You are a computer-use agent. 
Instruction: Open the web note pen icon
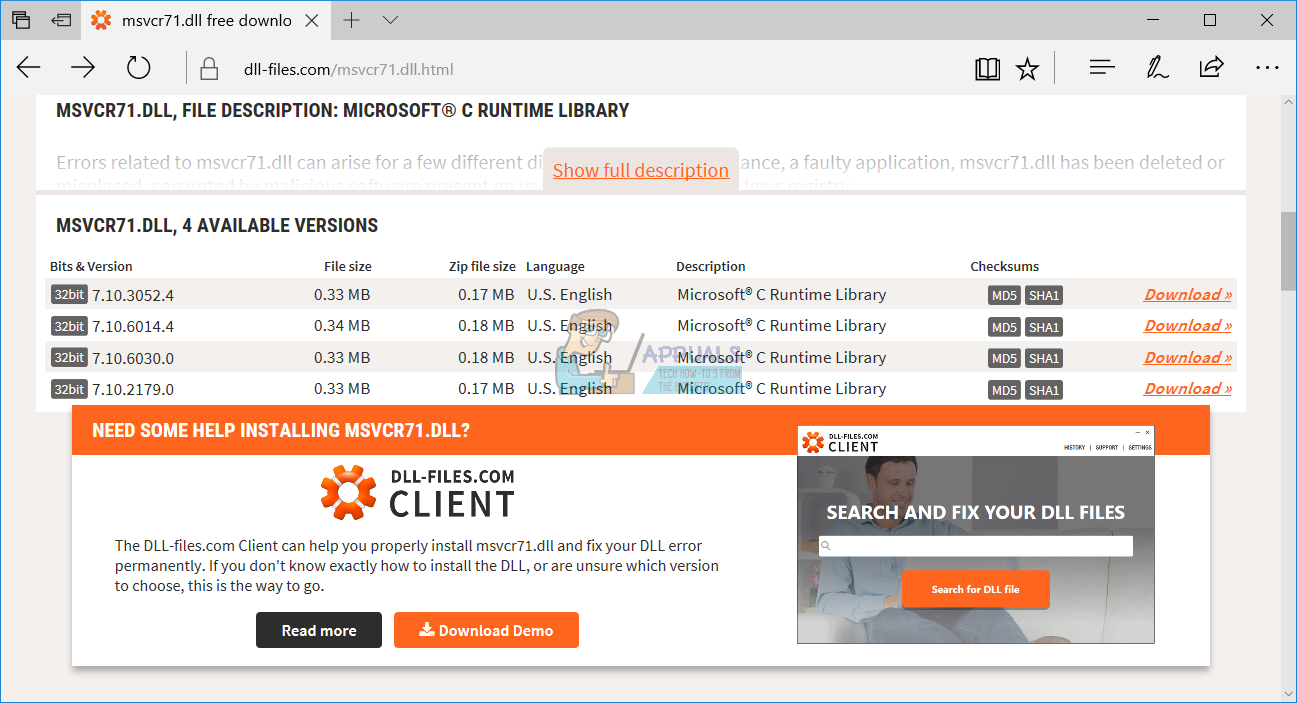click(1157, 68)
